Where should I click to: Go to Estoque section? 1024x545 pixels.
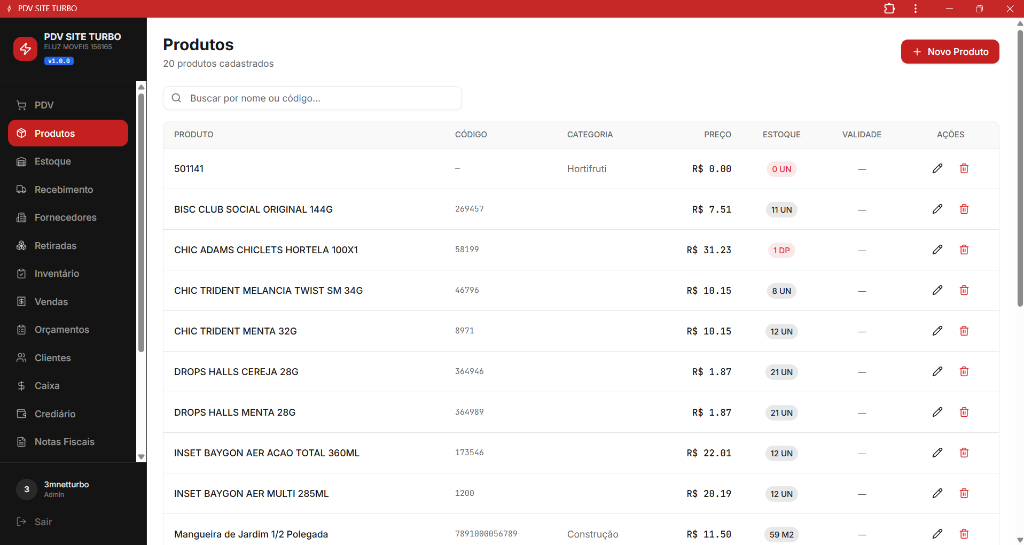click(68, 161)
